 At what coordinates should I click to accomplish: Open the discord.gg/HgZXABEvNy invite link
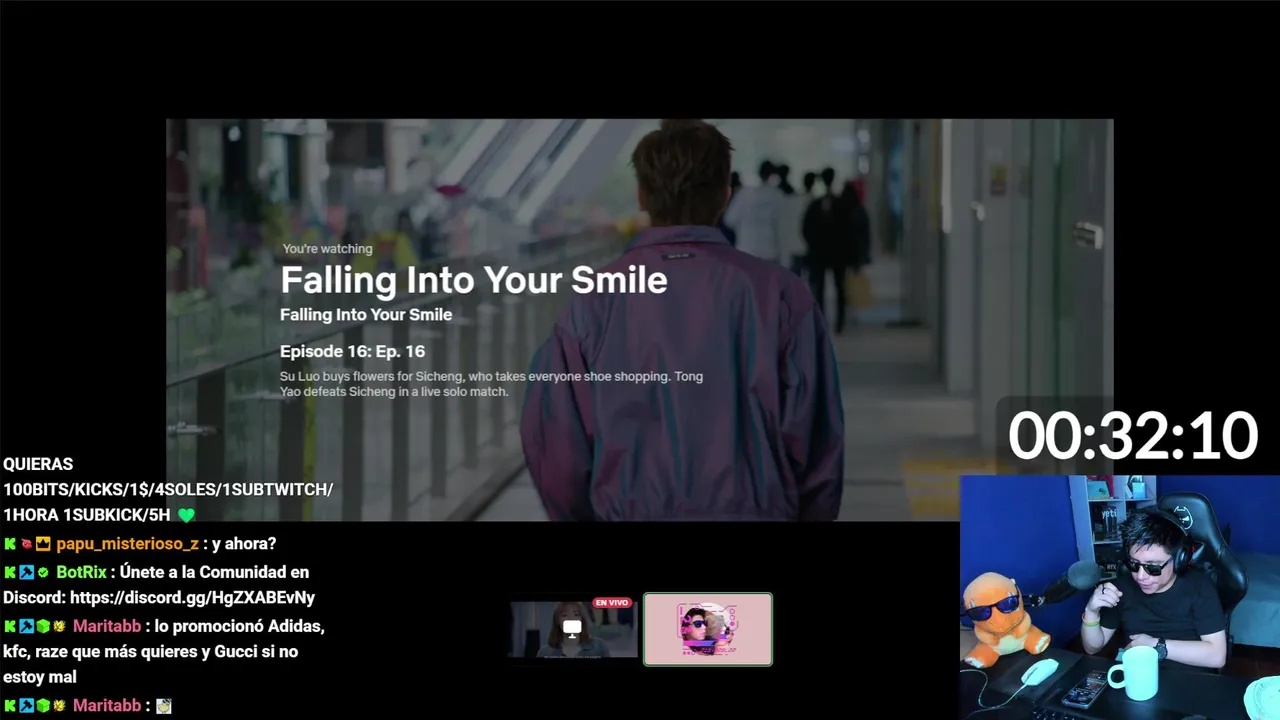pos(193,597)
